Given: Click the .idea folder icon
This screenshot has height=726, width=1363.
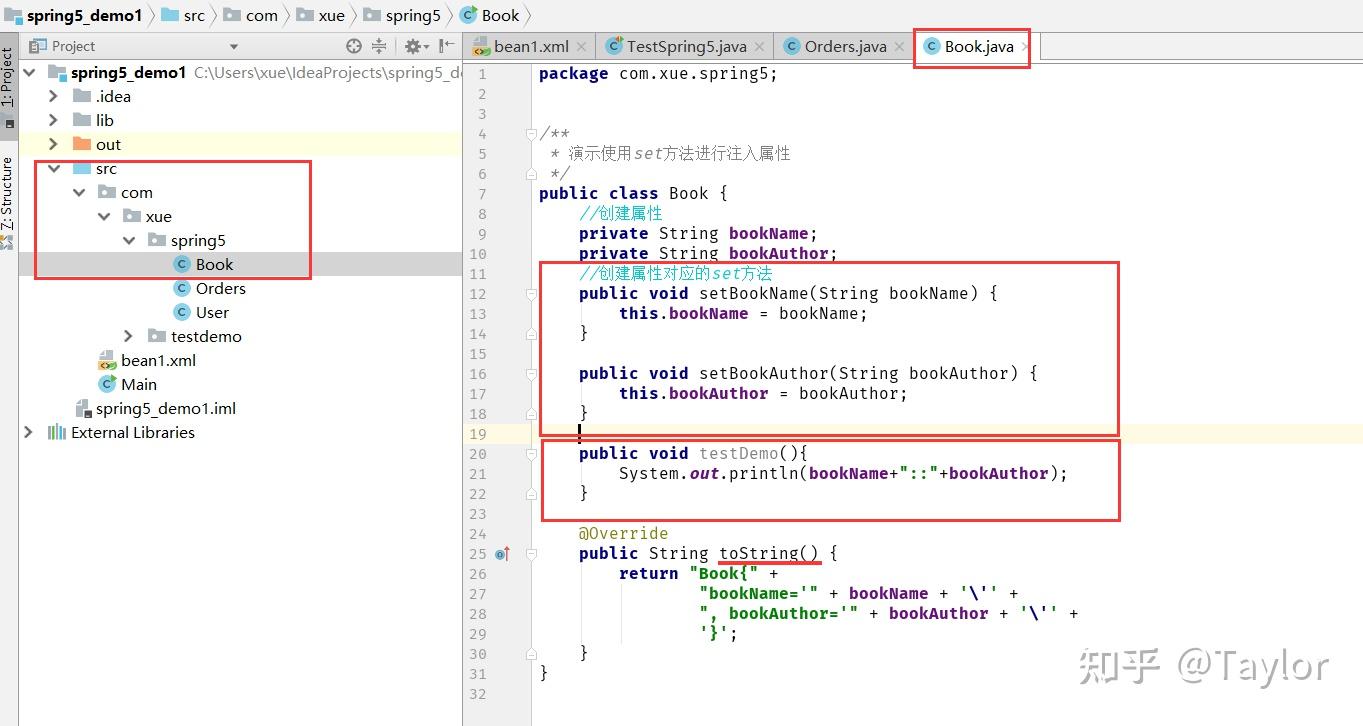Looking at the screenshot, I should pos(82,96).
